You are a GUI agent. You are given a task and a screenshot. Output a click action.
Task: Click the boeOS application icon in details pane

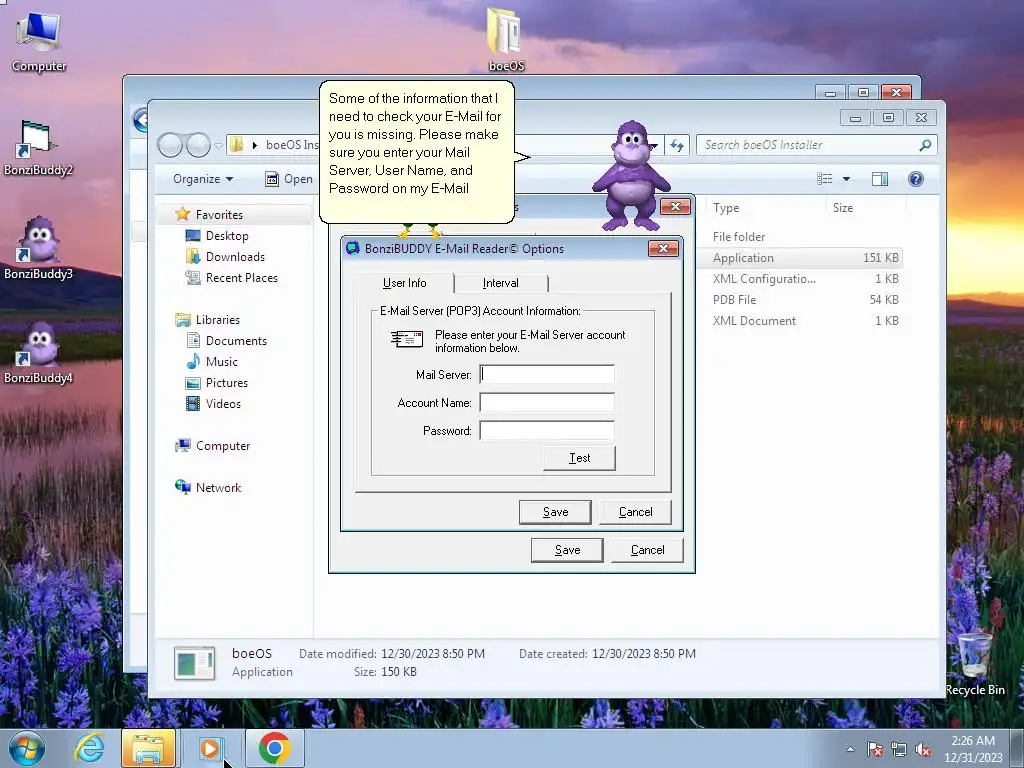point(195,663)
